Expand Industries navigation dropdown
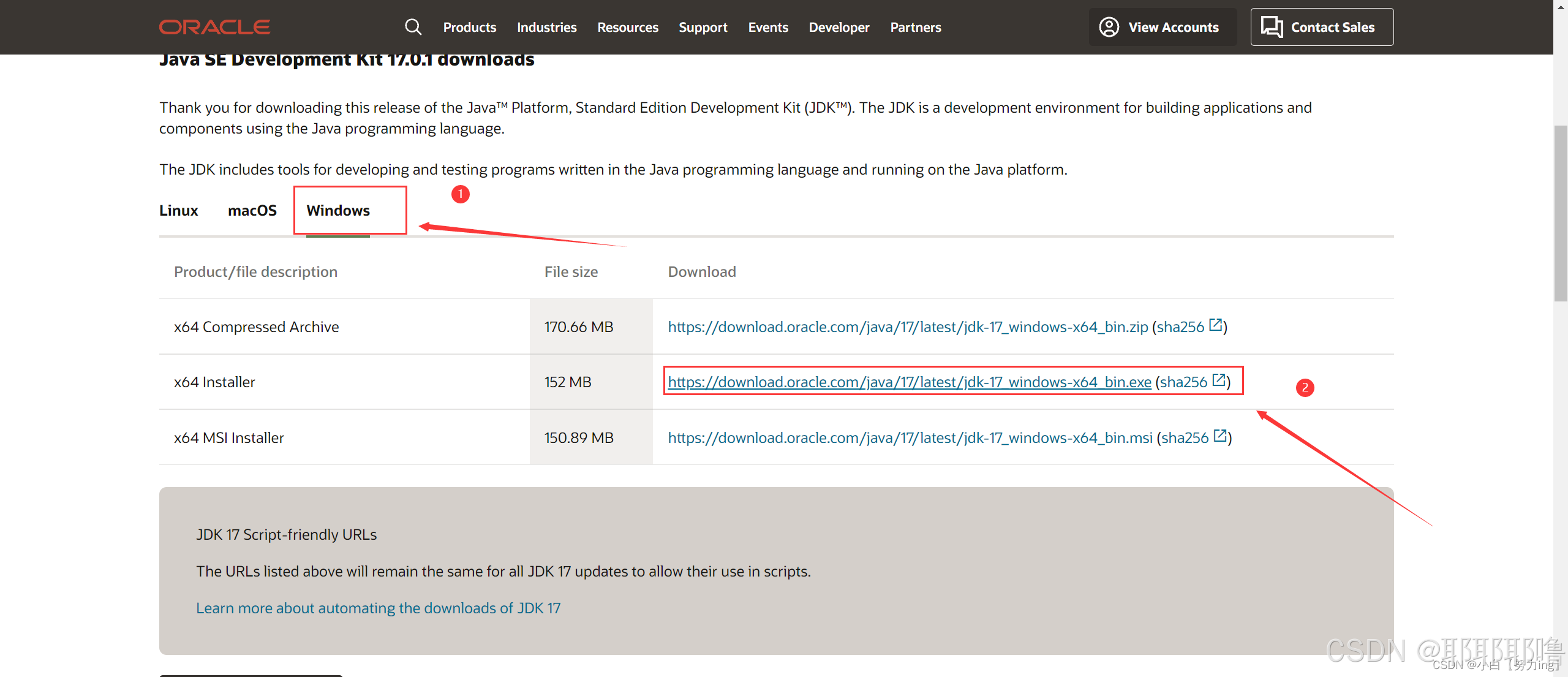Viewport: 1568px width, 677px height. point(546,26)
